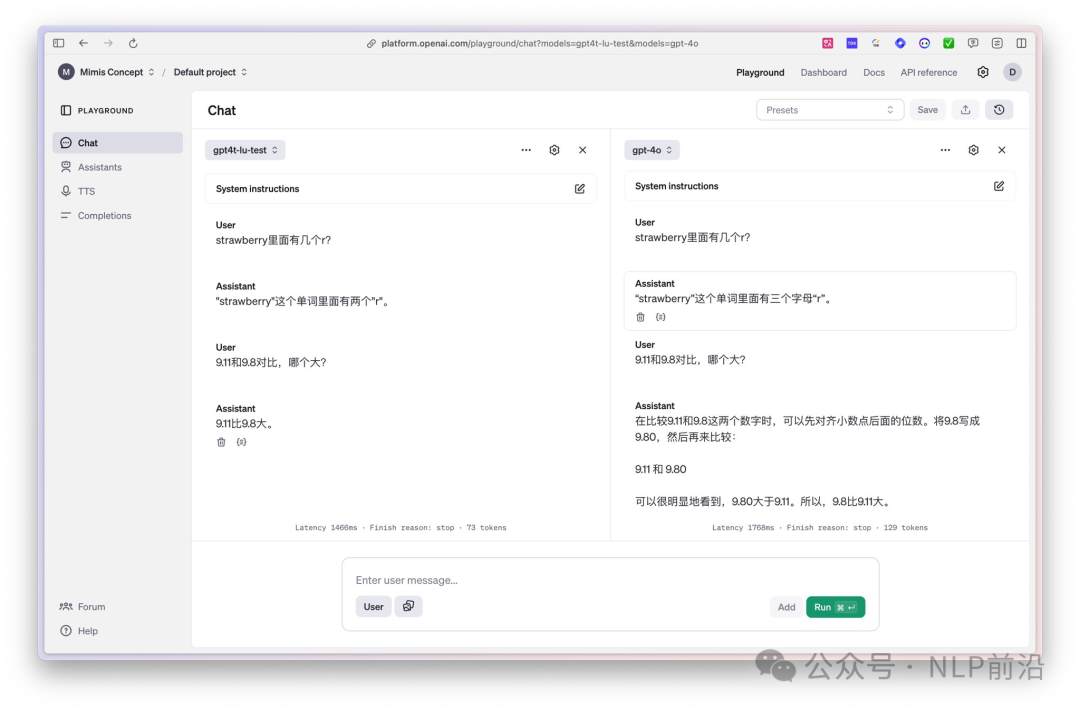Click the share/upload icon beside Save

coord(965,110)
